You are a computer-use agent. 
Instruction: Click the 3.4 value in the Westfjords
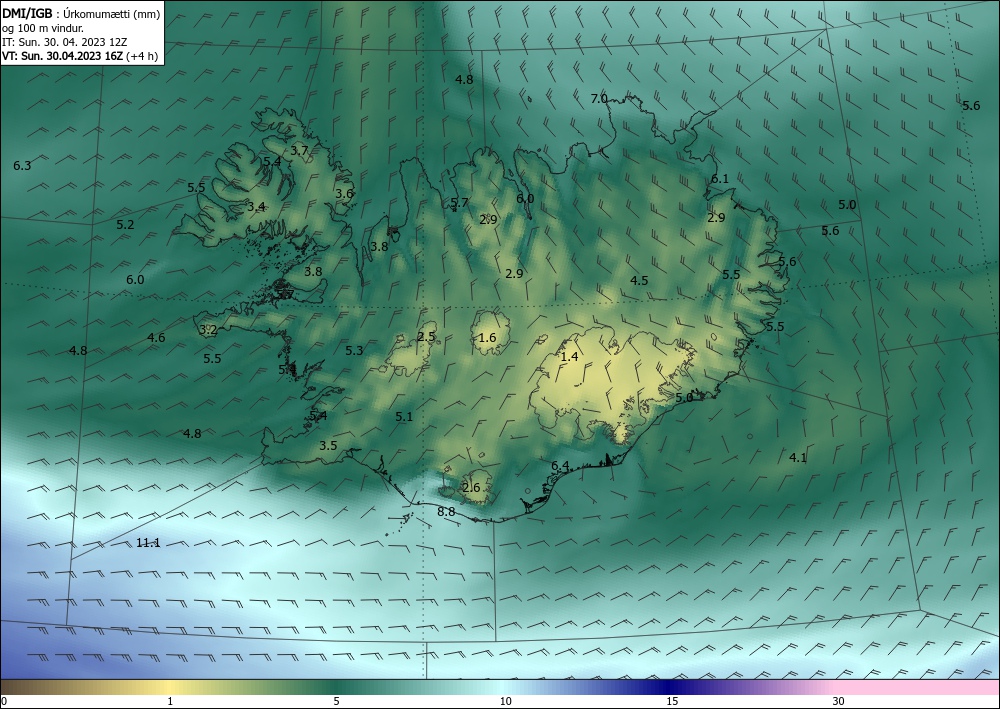(x=256, y=207)
